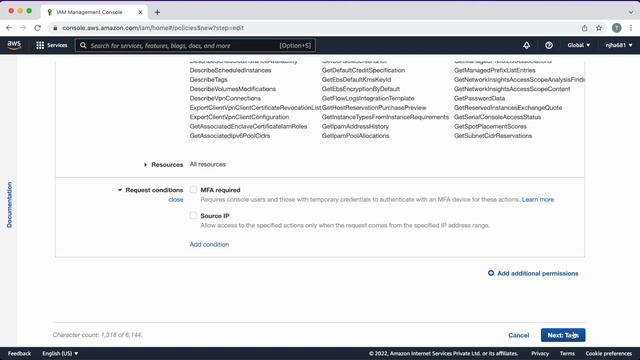This screenshot has height=360, width=640.
Task: Click the Feedback link
Action: tap(19, 353)
